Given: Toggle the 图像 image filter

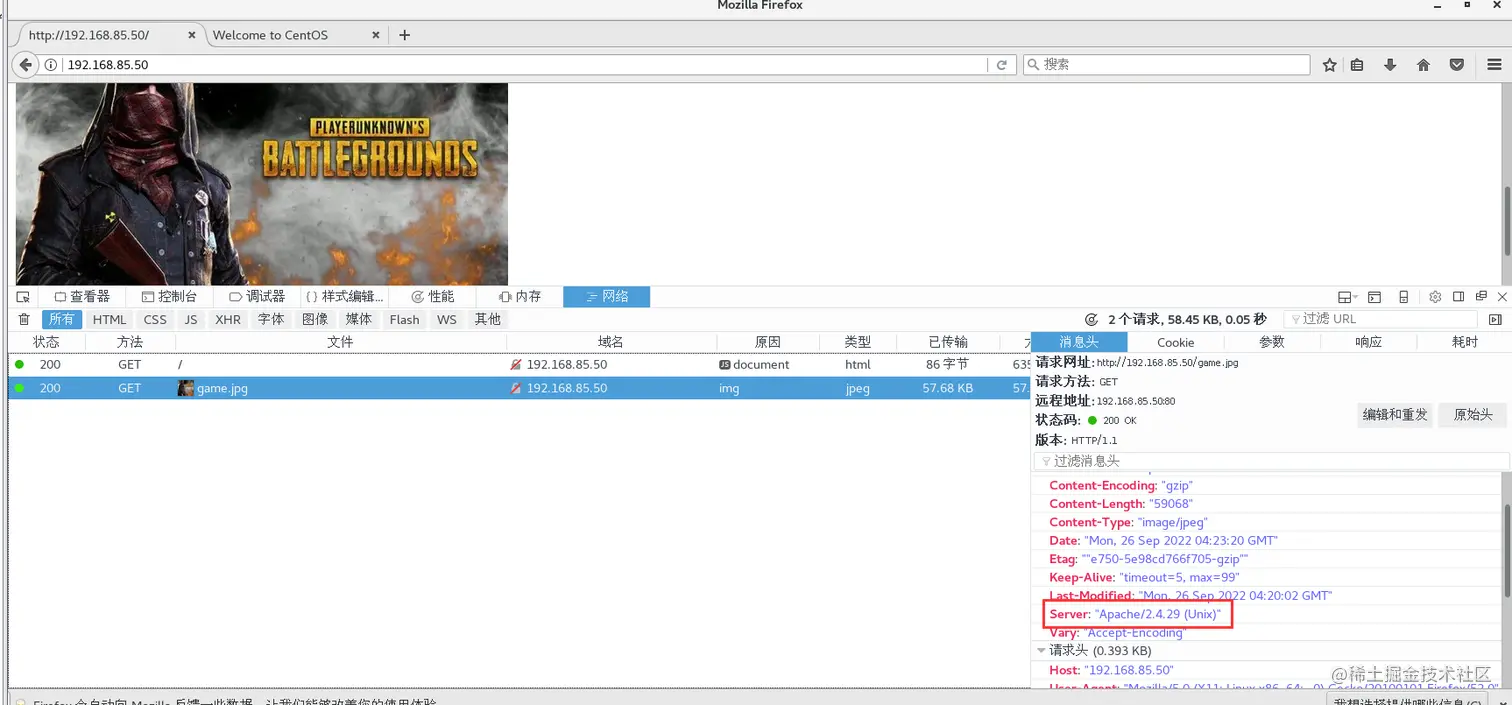Looking at the screenshot, I should tap(315, 319).
